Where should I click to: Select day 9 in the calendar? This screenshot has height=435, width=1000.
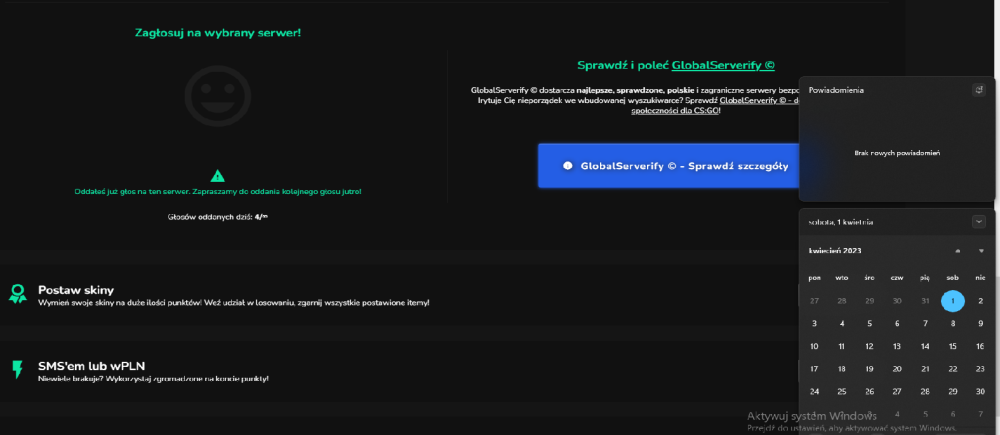tap(980, 324)
